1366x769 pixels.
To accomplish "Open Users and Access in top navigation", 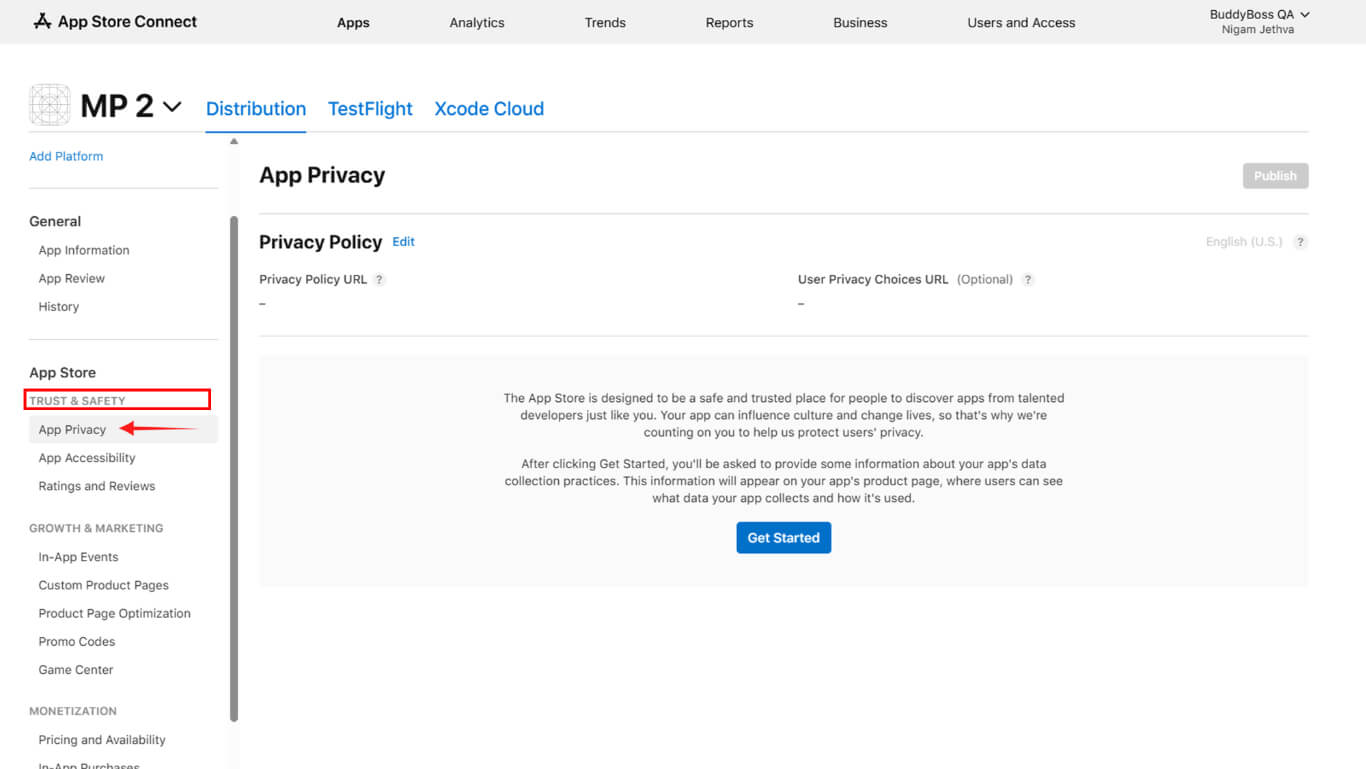I will pyautogui.click(x=1021, y=22).
